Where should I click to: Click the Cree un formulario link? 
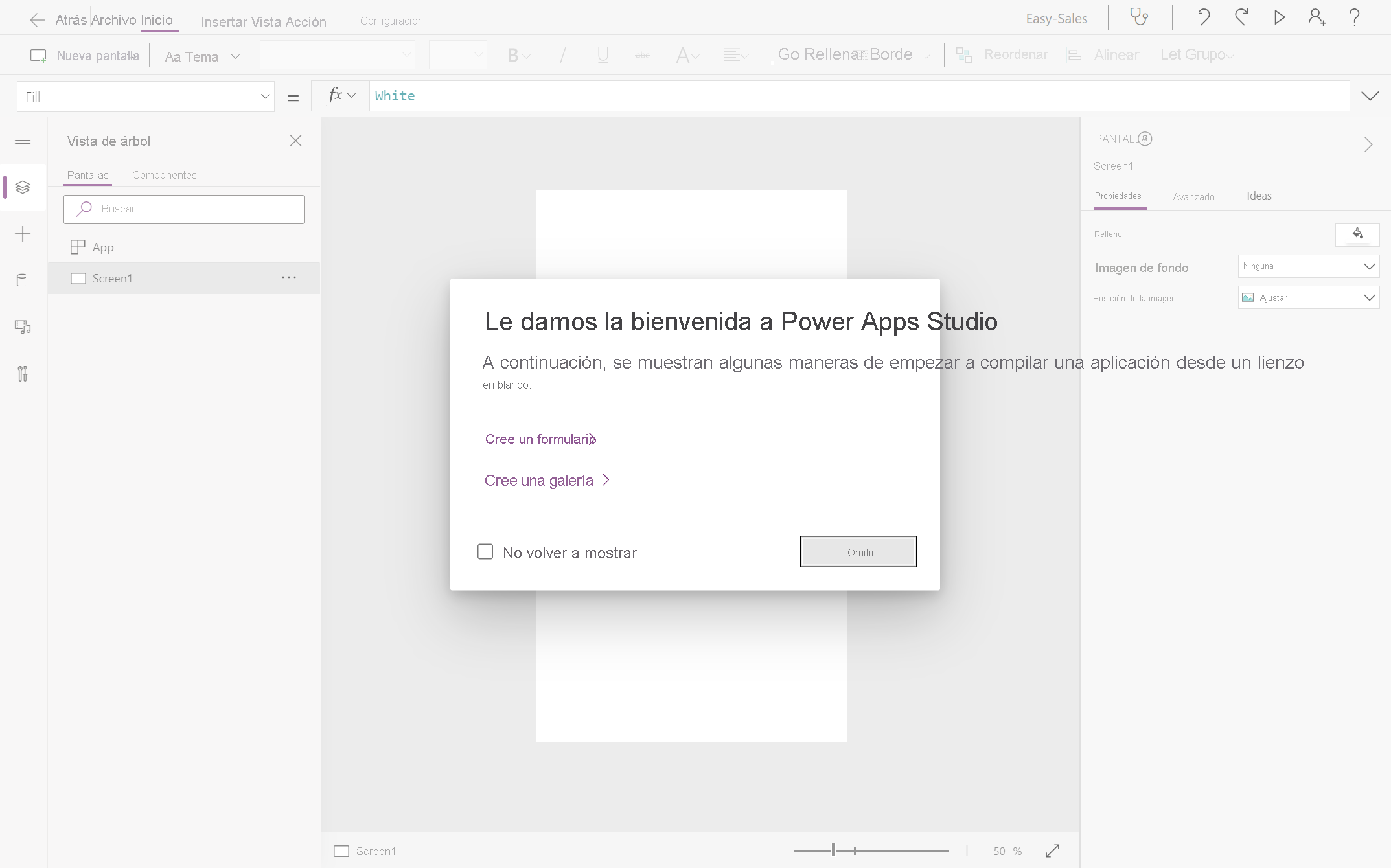coord(540,439)
